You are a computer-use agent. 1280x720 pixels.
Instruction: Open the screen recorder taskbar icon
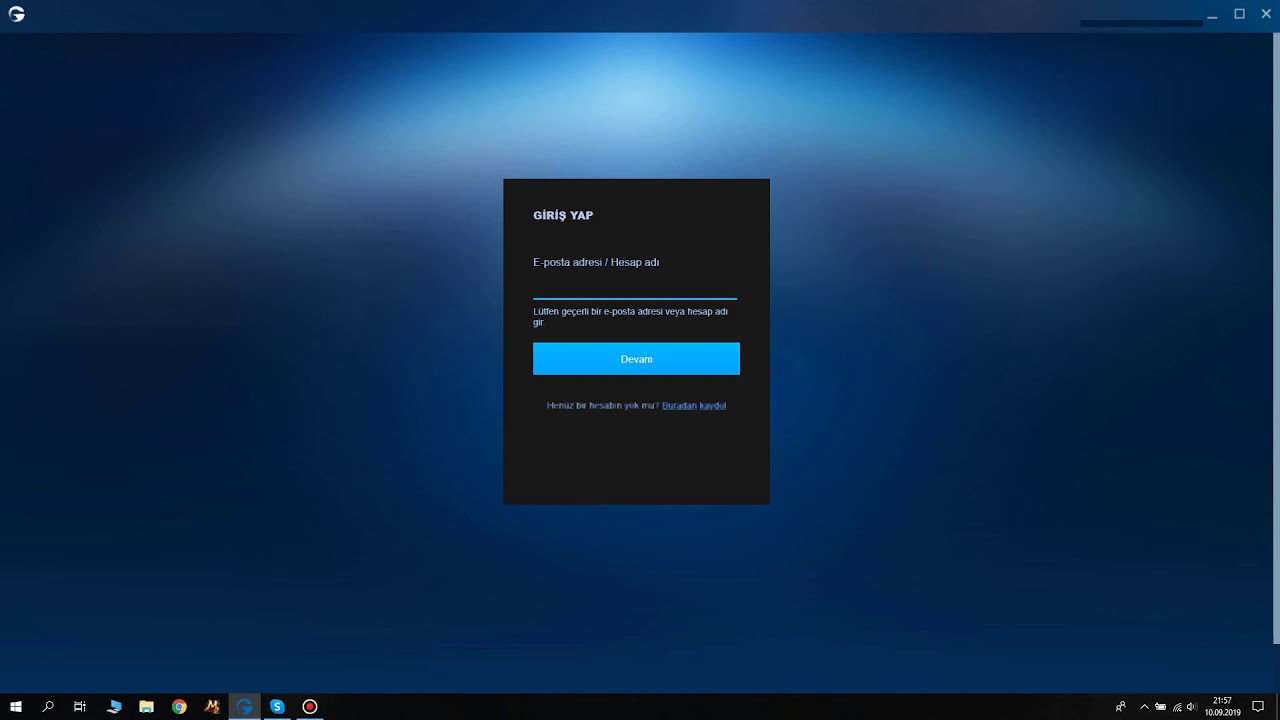click(310, 707)
